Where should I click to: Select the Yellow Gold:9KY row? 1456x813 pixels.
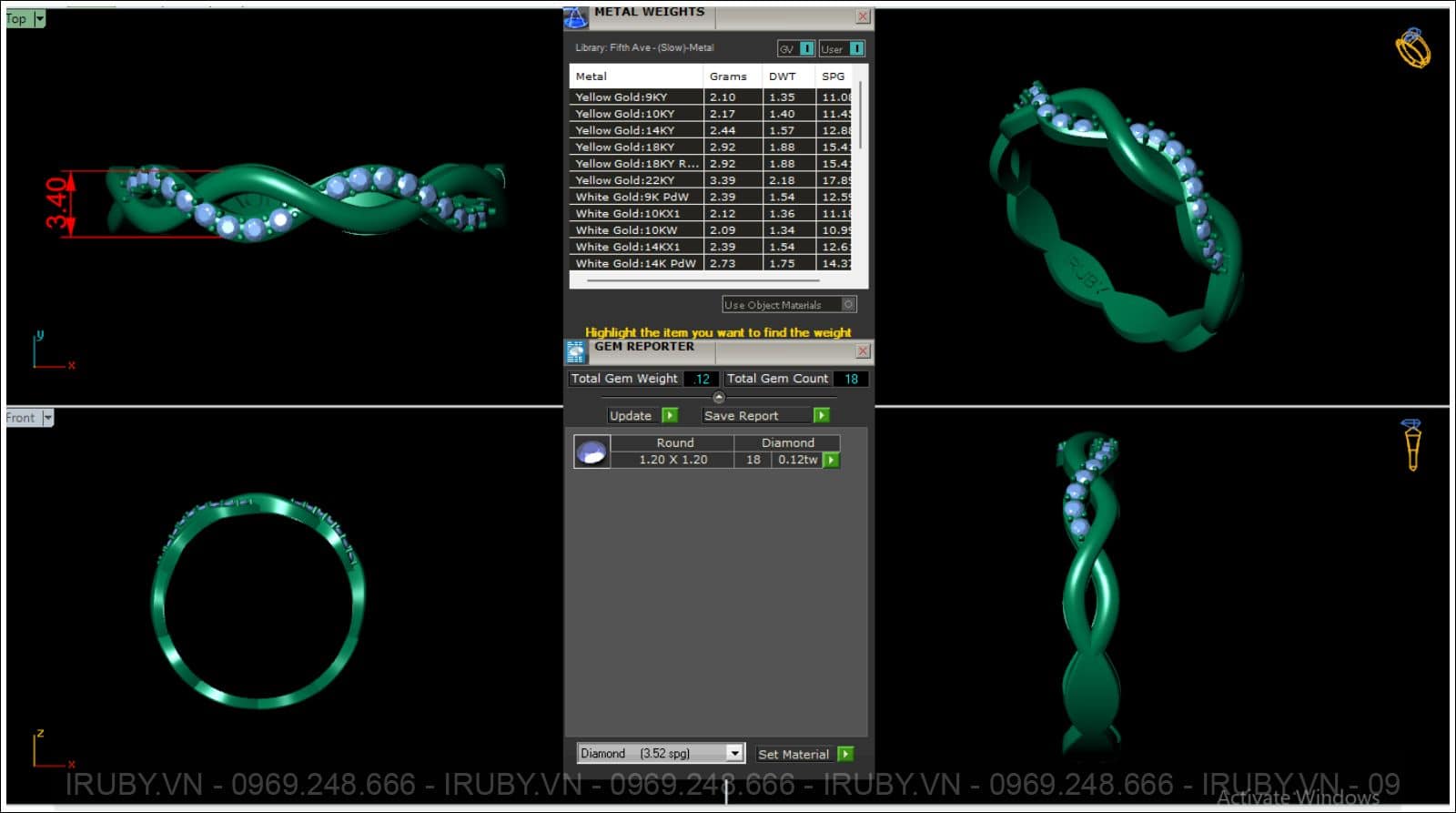tap(711, 97)
